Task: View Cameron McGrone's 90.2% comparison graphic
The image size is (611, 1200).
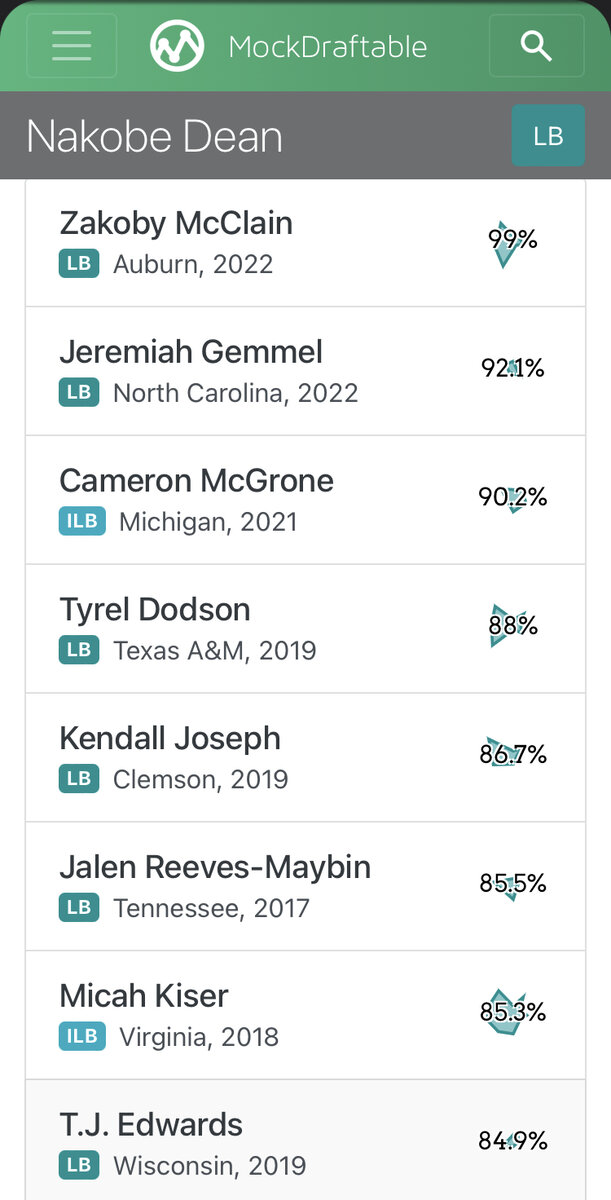Action: coord(512,497)
